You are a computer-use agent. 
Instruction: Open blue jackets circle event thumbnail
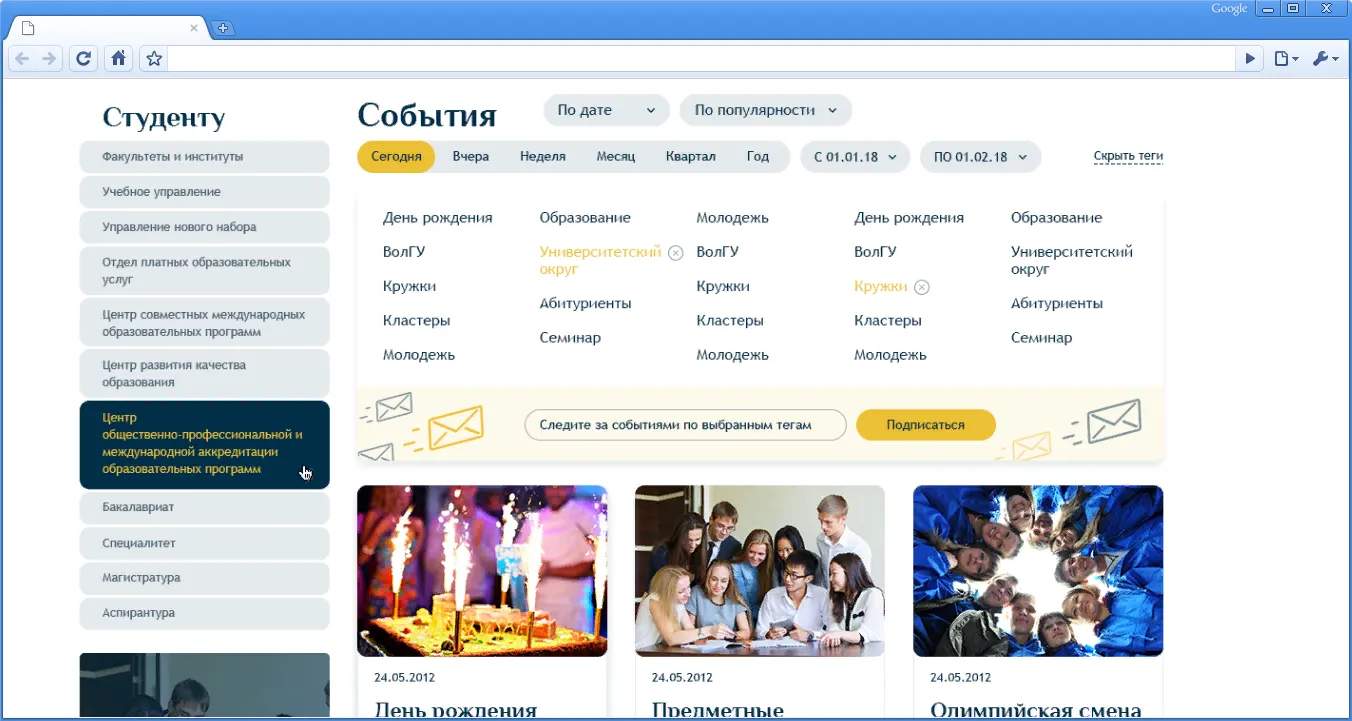click(x=1038, y=571)
